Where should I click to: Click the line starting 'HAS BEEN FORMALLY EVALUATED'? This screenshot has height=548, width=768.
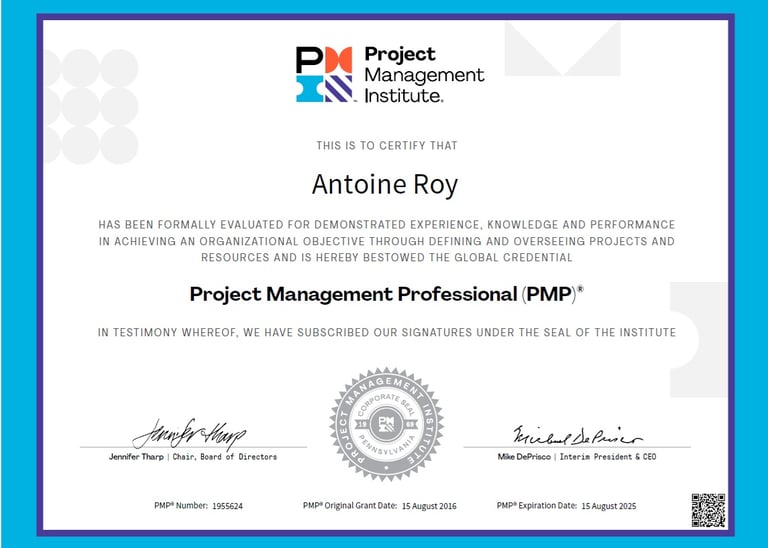[x=386, y=224]
